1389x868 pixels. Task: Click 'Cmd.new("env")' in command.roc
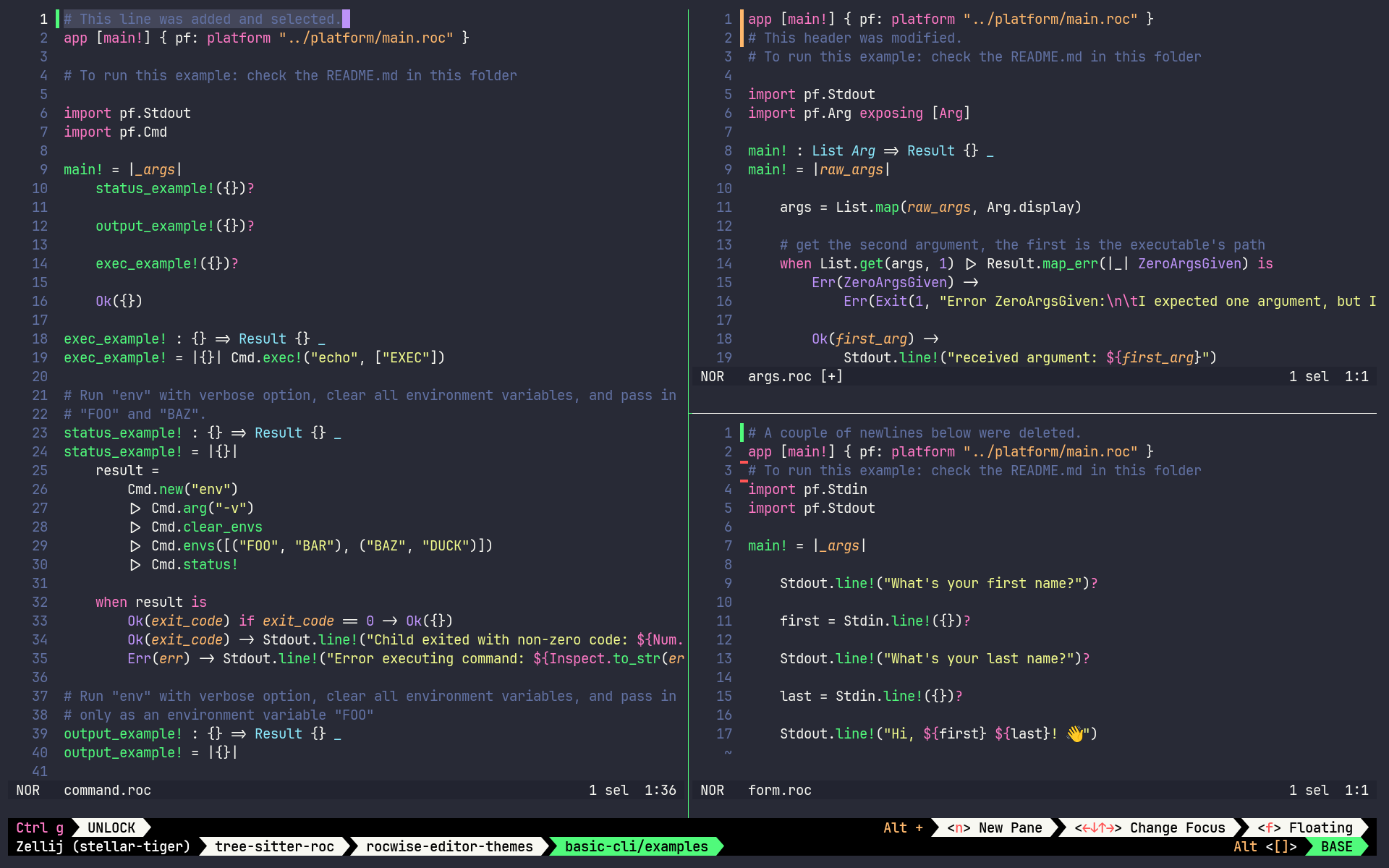click(x=183, y=489)
